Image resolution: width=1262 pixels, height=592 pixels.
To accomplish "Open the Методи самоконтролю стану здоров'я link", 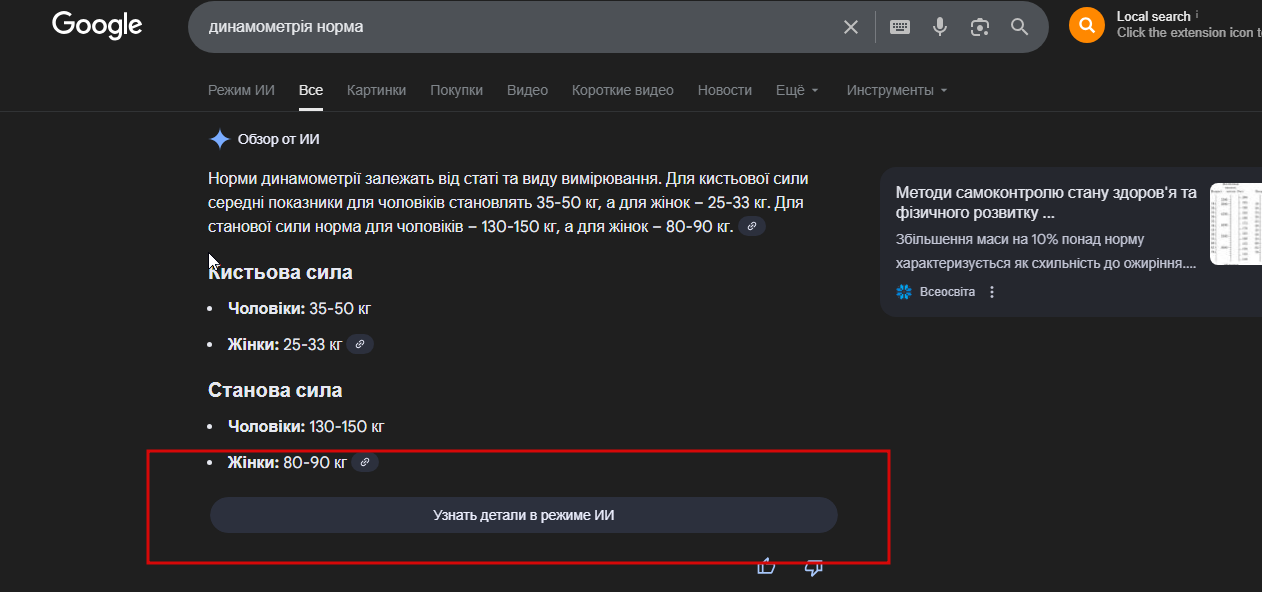I will 1045,202.
